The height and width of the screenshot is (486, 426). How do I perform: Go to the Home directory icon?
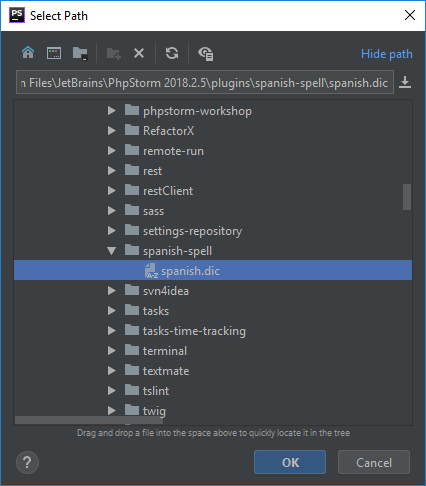(x=28, y=53)
